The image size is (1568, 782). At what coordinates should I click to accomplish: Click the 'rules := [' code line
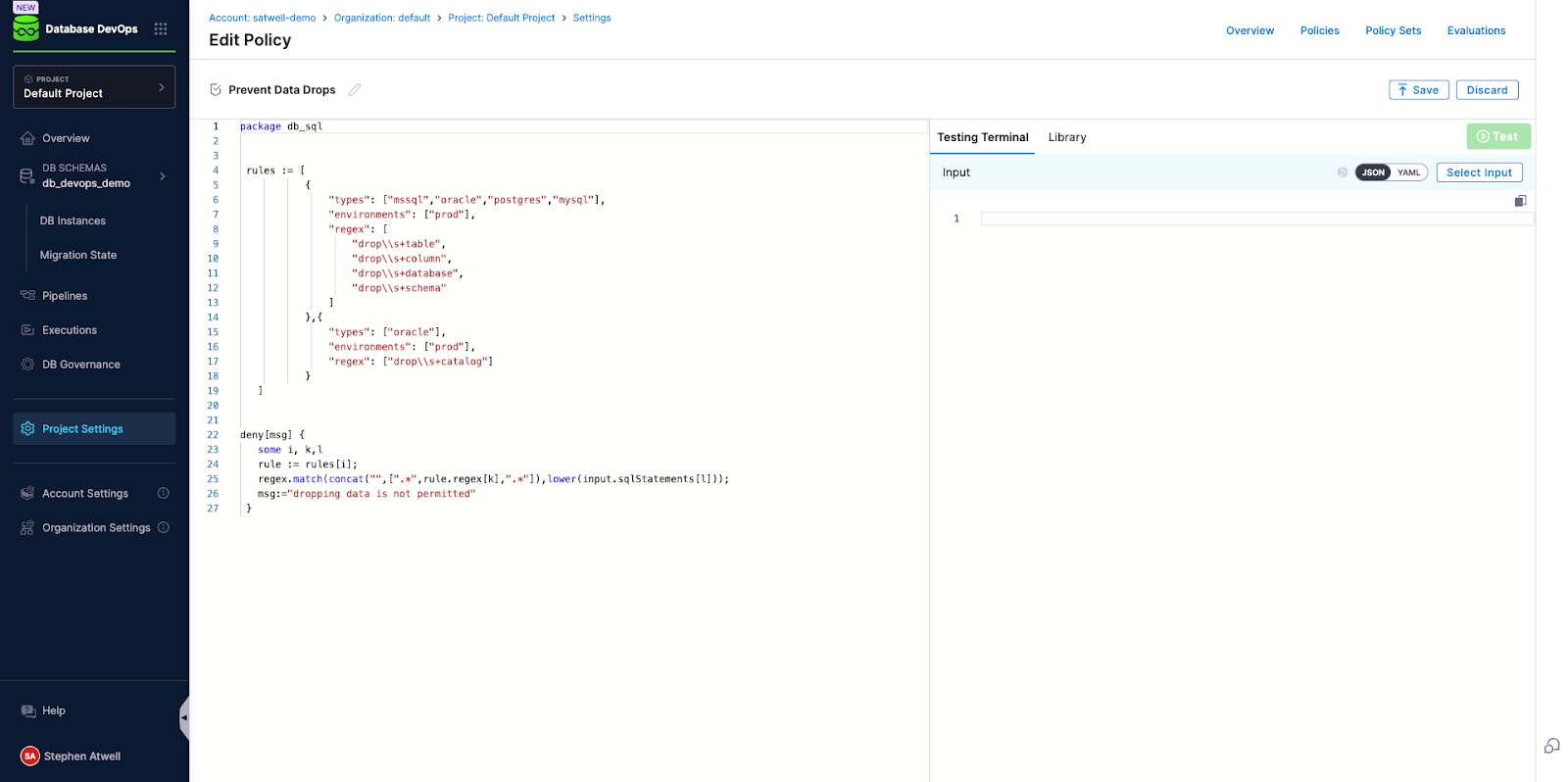(275, 171)
